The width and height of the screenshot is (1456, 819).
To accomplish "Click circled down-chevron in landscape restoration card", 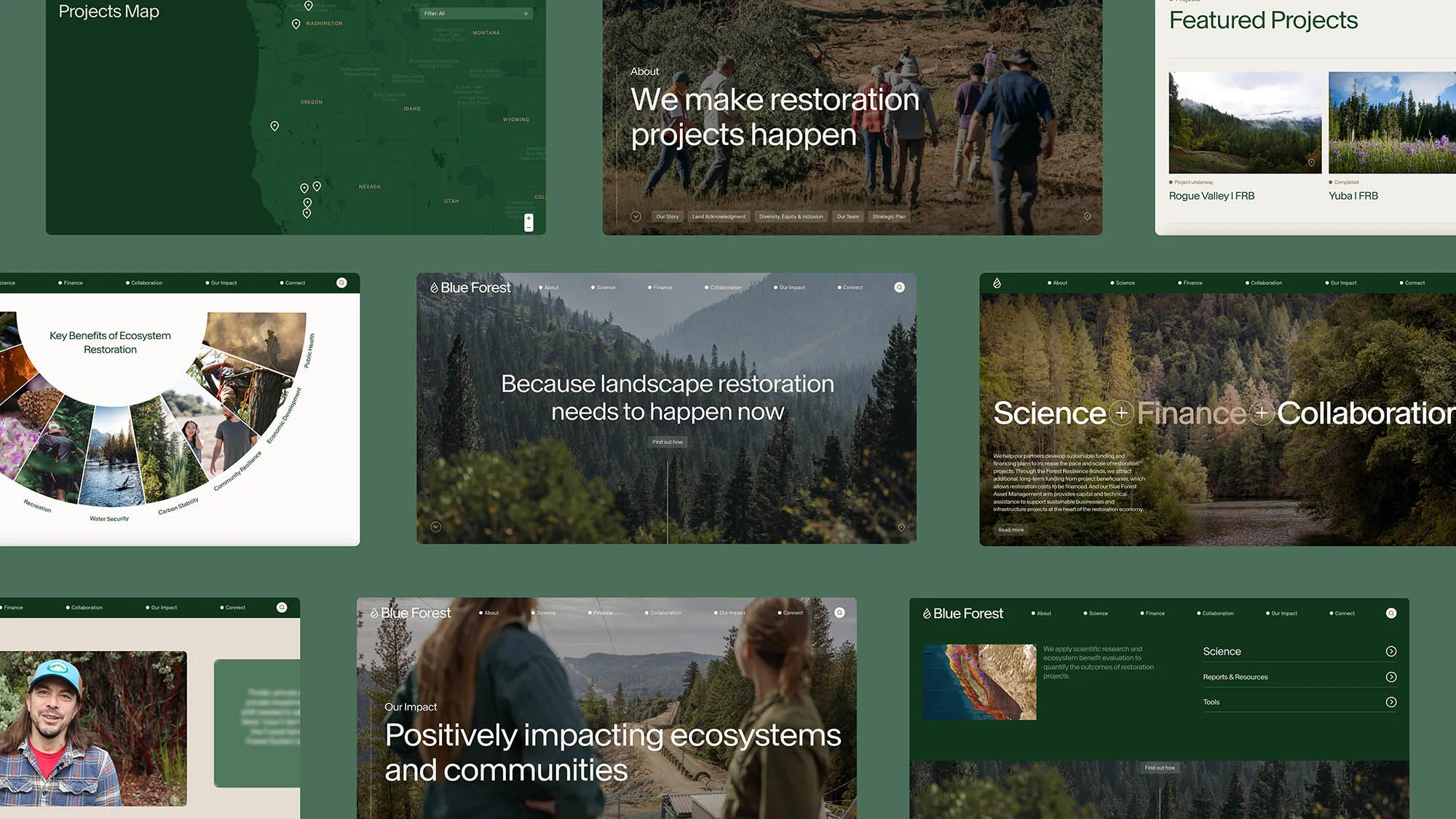I will [x=435, y=527].
